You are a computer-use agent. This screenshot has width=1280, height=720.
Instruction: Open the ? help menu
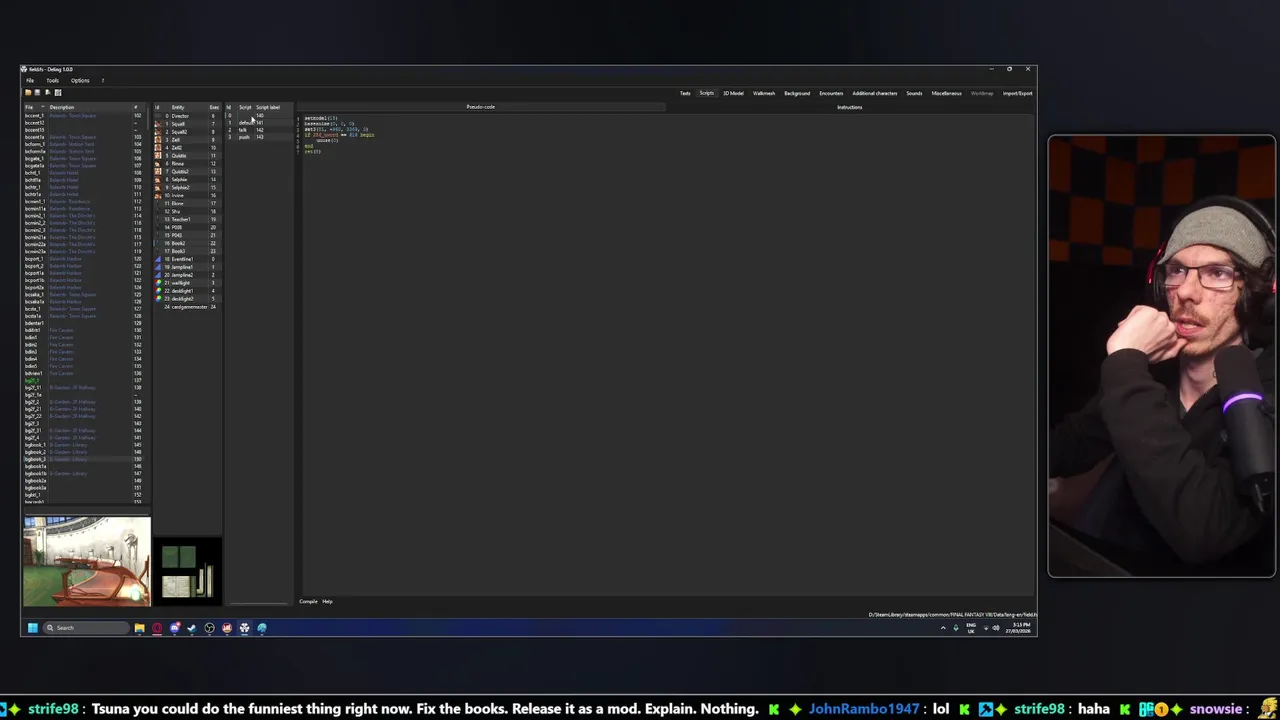point(102,81)
